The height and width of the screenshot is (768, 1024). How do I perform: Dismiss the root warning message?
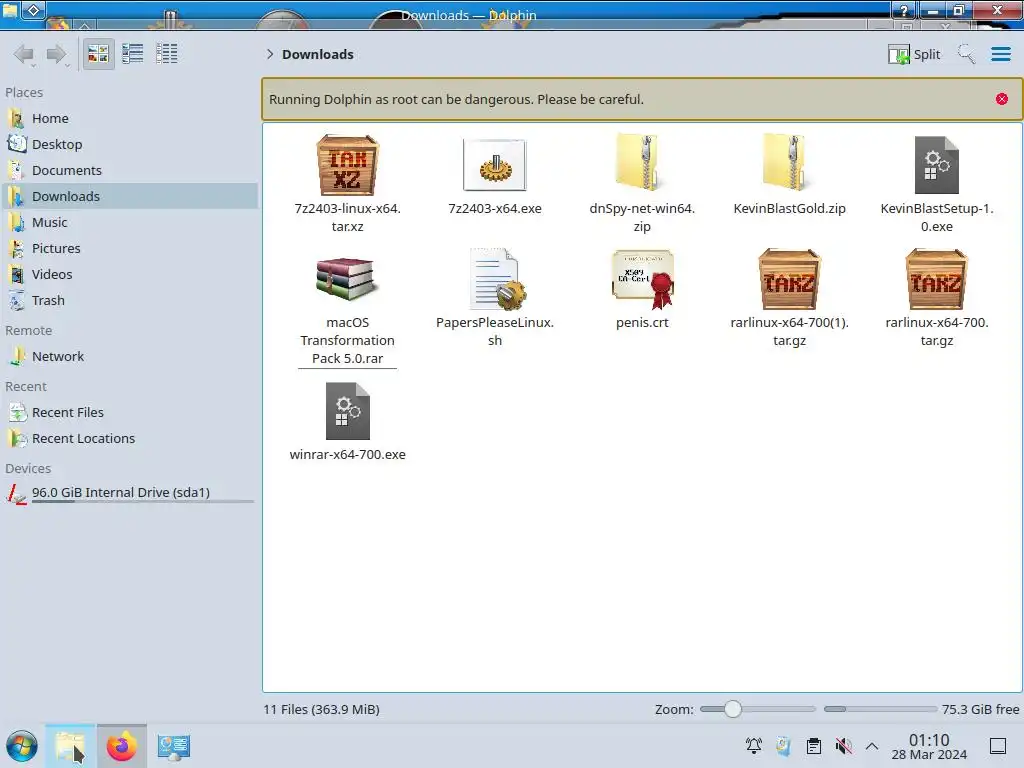click(1002, 99)
